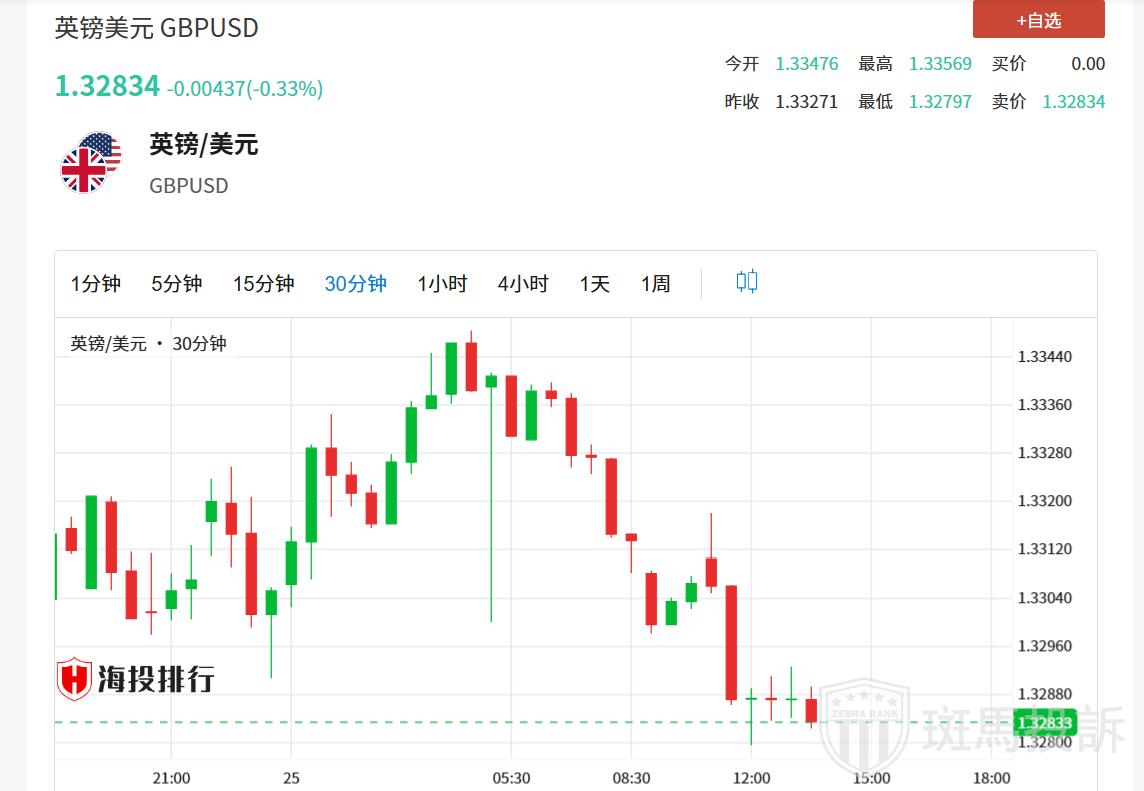Viewport: 1144px width, 791px height.
Task: Add GBPUSD with the +自选 button
Action: (1038, 20)
